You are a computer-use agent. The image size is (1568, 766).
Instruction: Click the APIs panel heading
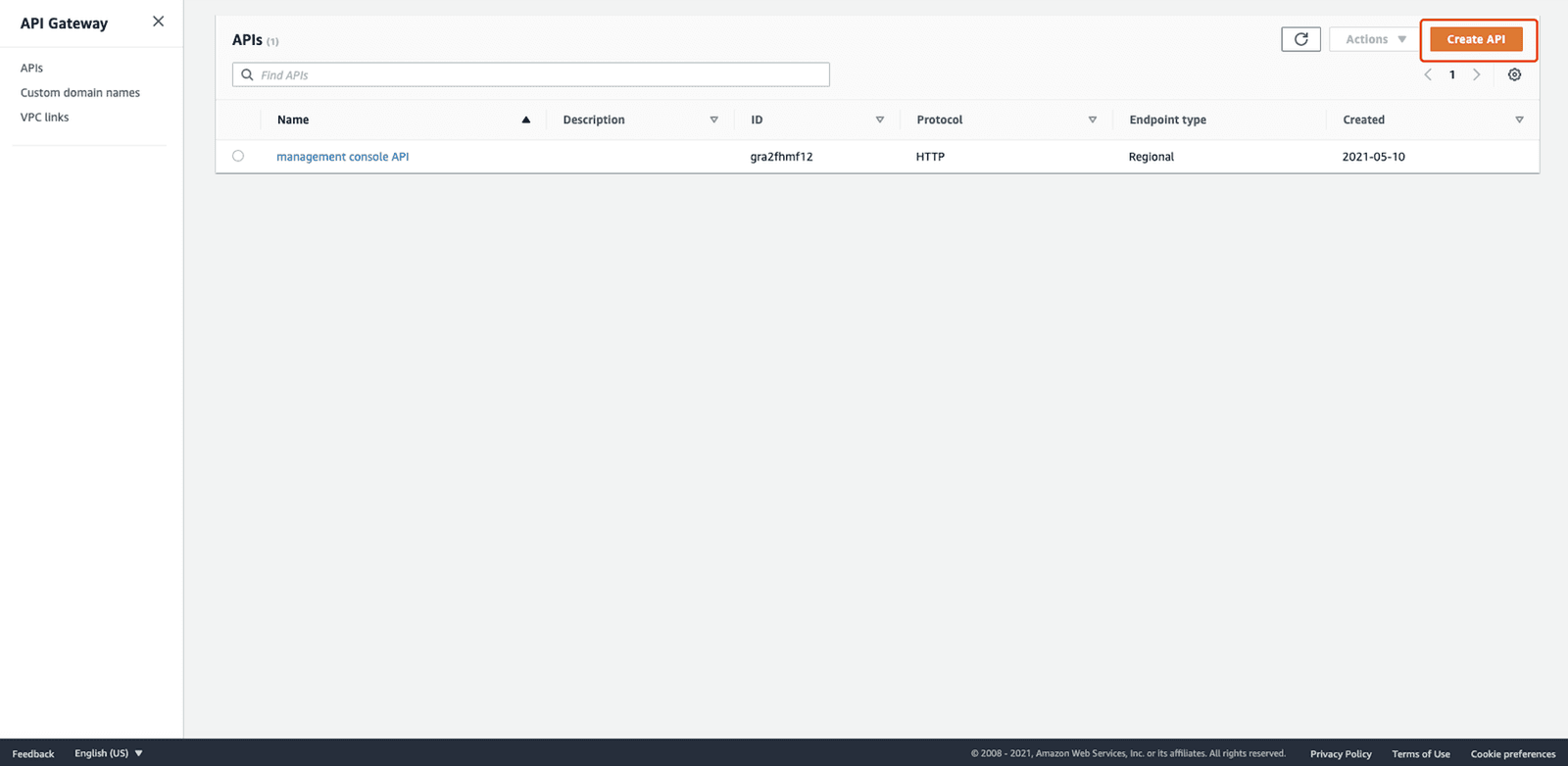pos(247,40)
